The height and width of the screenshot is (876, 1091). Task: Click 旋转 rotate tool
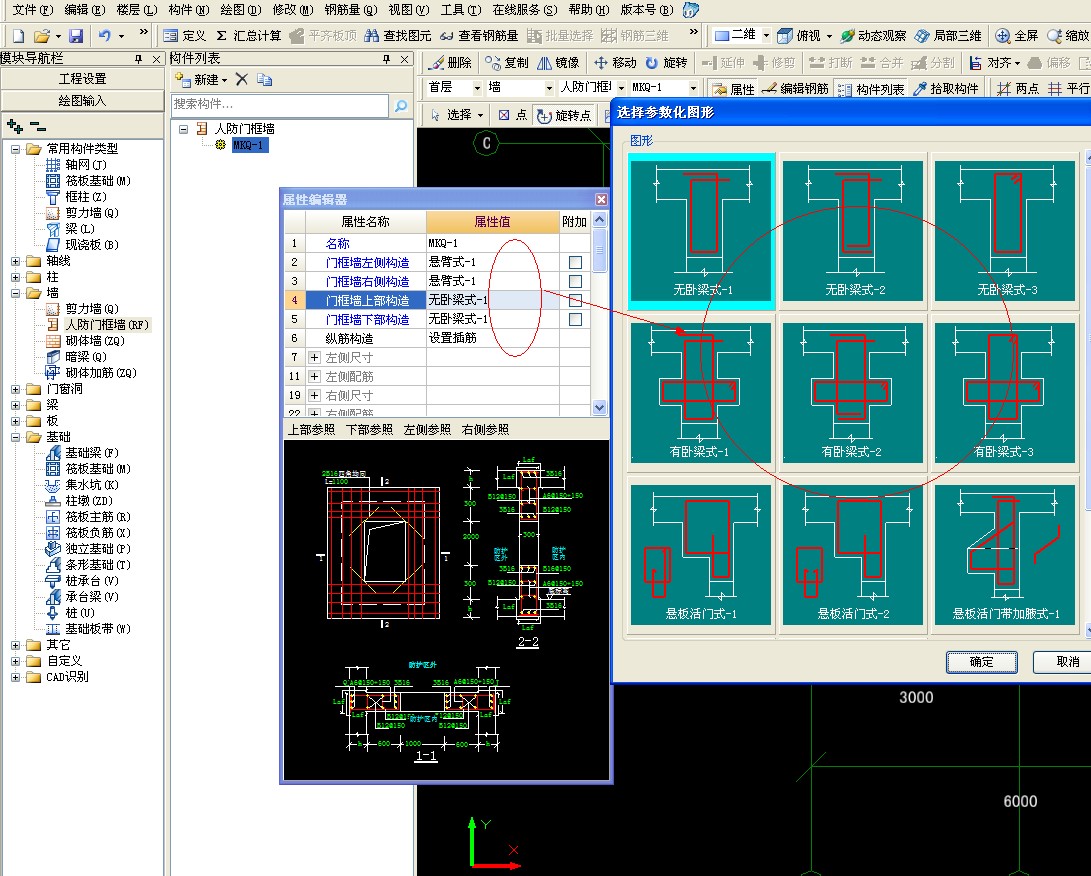tap(666, 63)
